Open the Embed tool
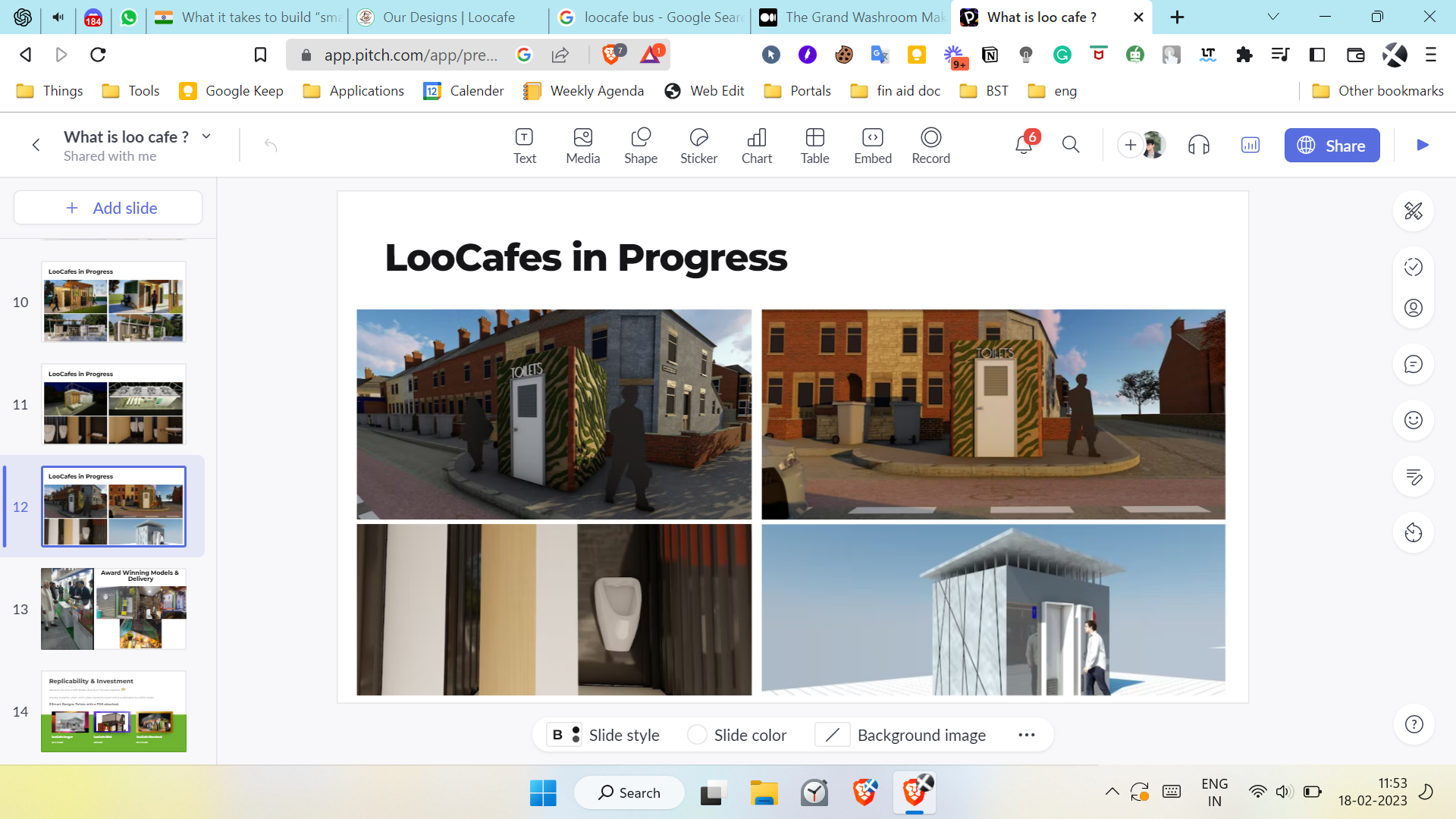The width and height of the screenshot is (1456, 819). tap(872, 145)
